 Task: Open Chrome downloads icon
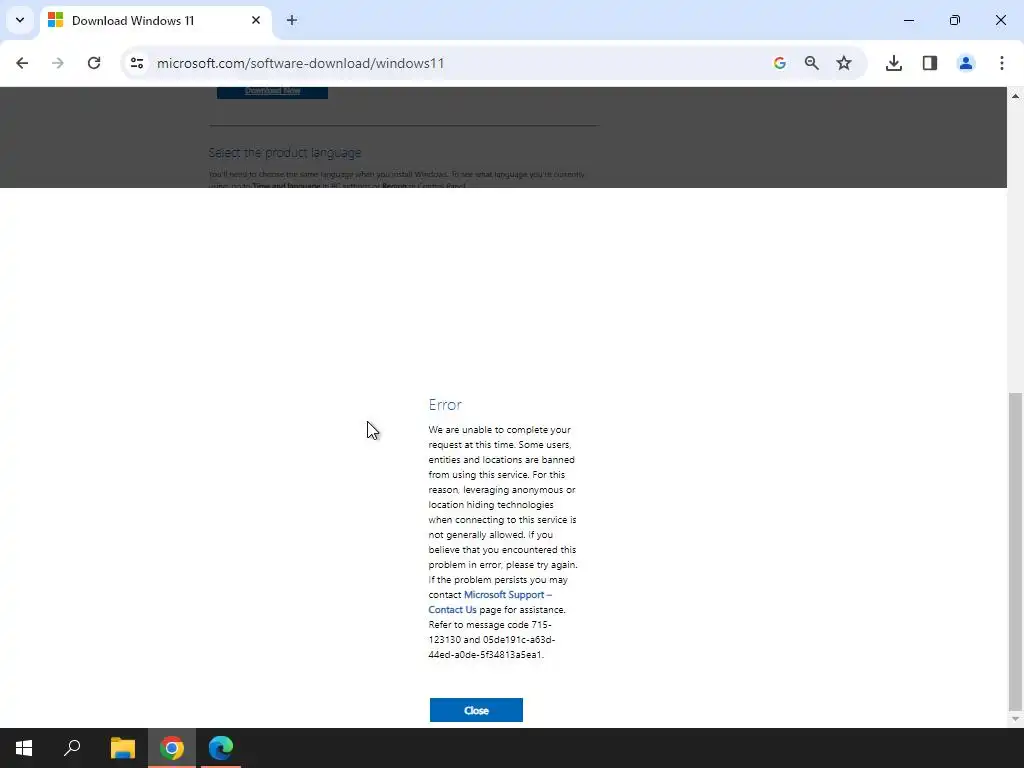pyautogui.click(x=893, y=63)
